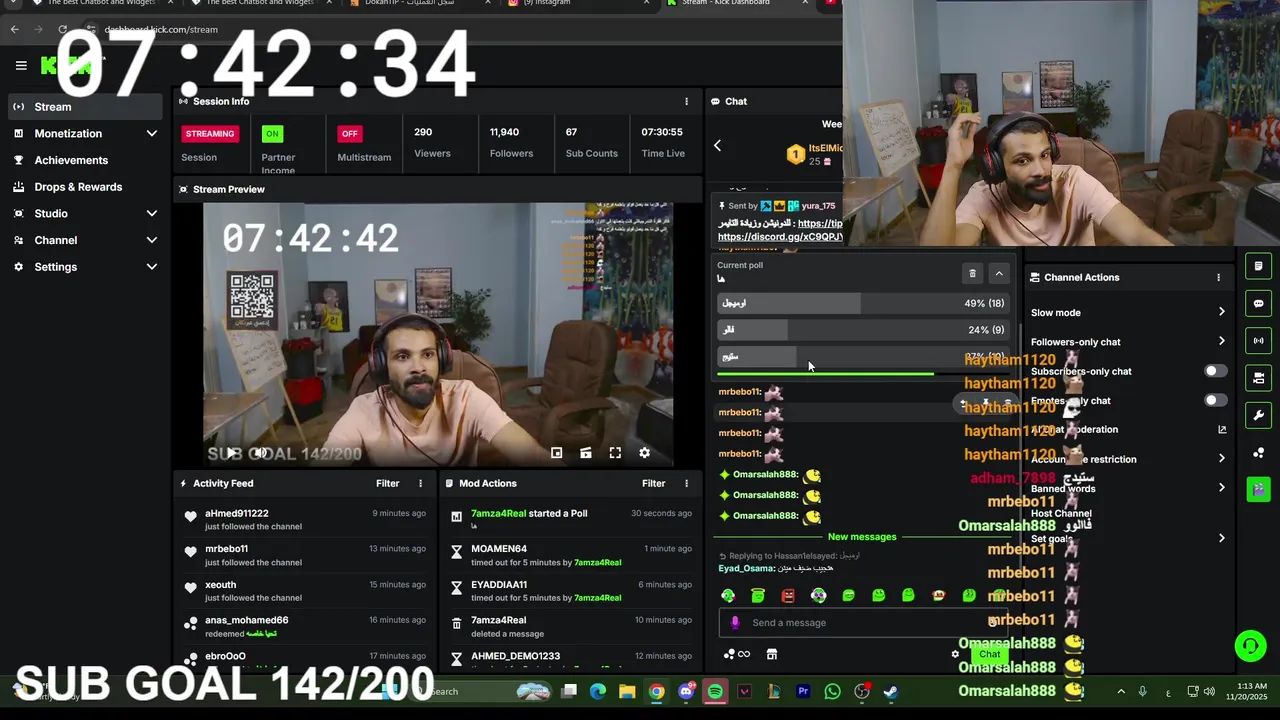
Task: Open WhatsApp from the taskbar
Action: 832,691
